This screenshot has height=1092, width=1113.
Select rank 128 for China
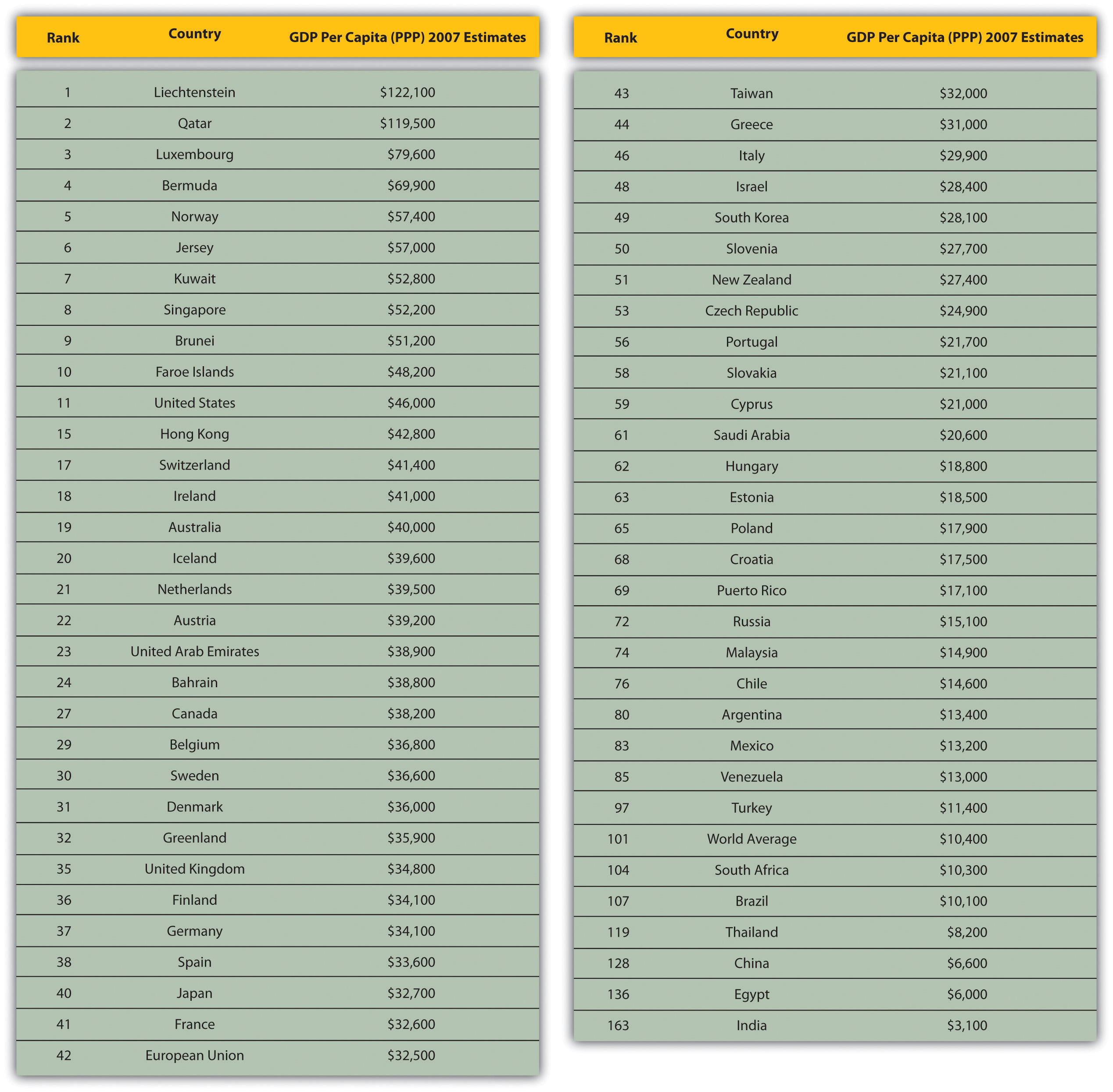pyautogui.click(x=619, y=964)
